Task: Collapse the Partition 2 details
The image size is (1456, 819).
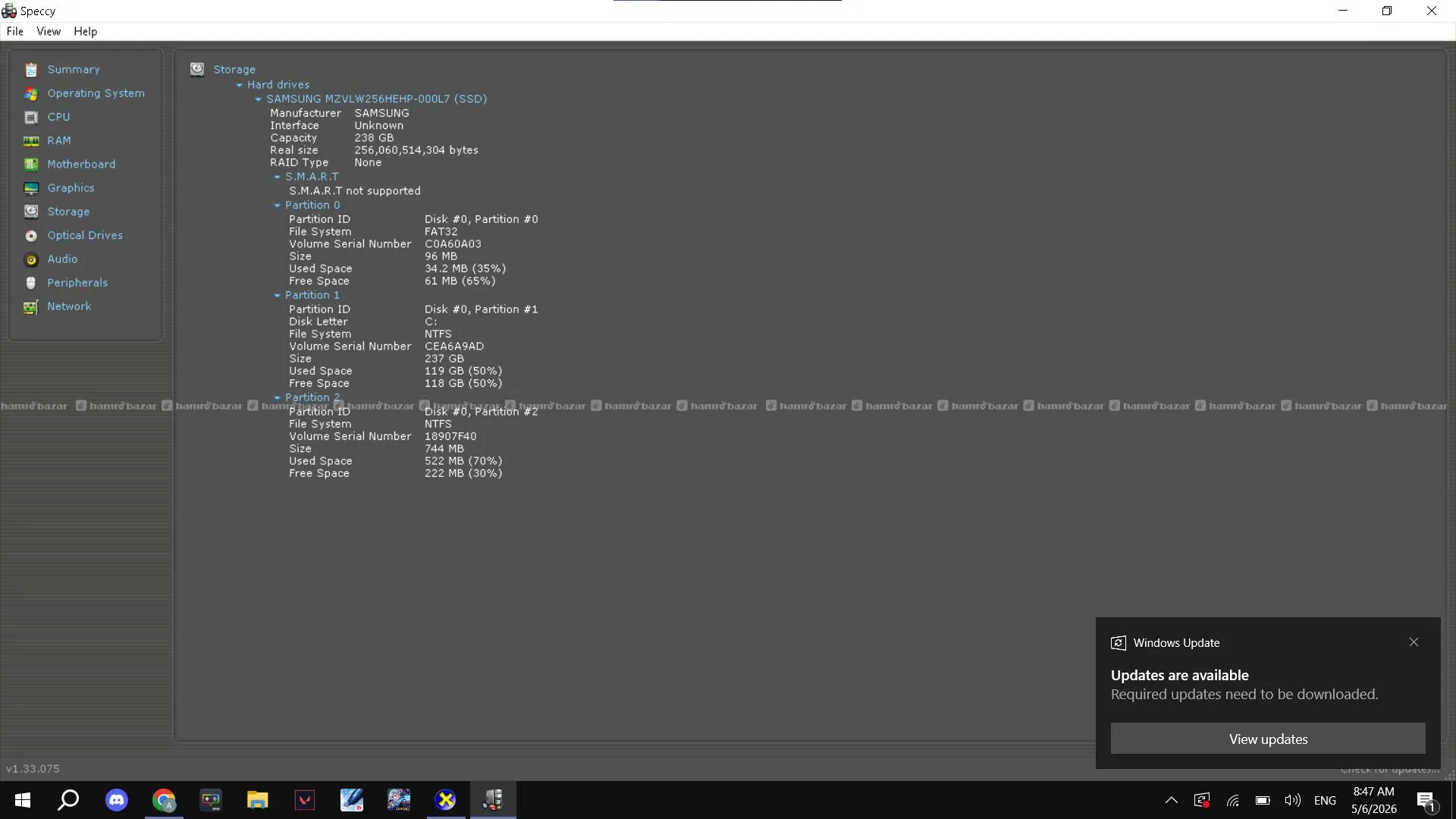Action: point(278,398)
